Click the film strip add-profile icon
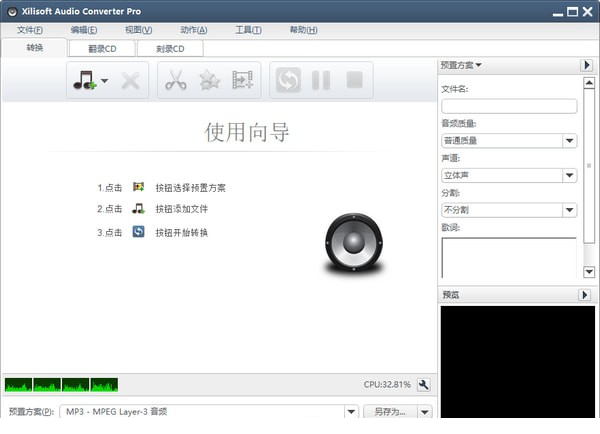Viewport: 600px width, 434px height. point(243,80)
